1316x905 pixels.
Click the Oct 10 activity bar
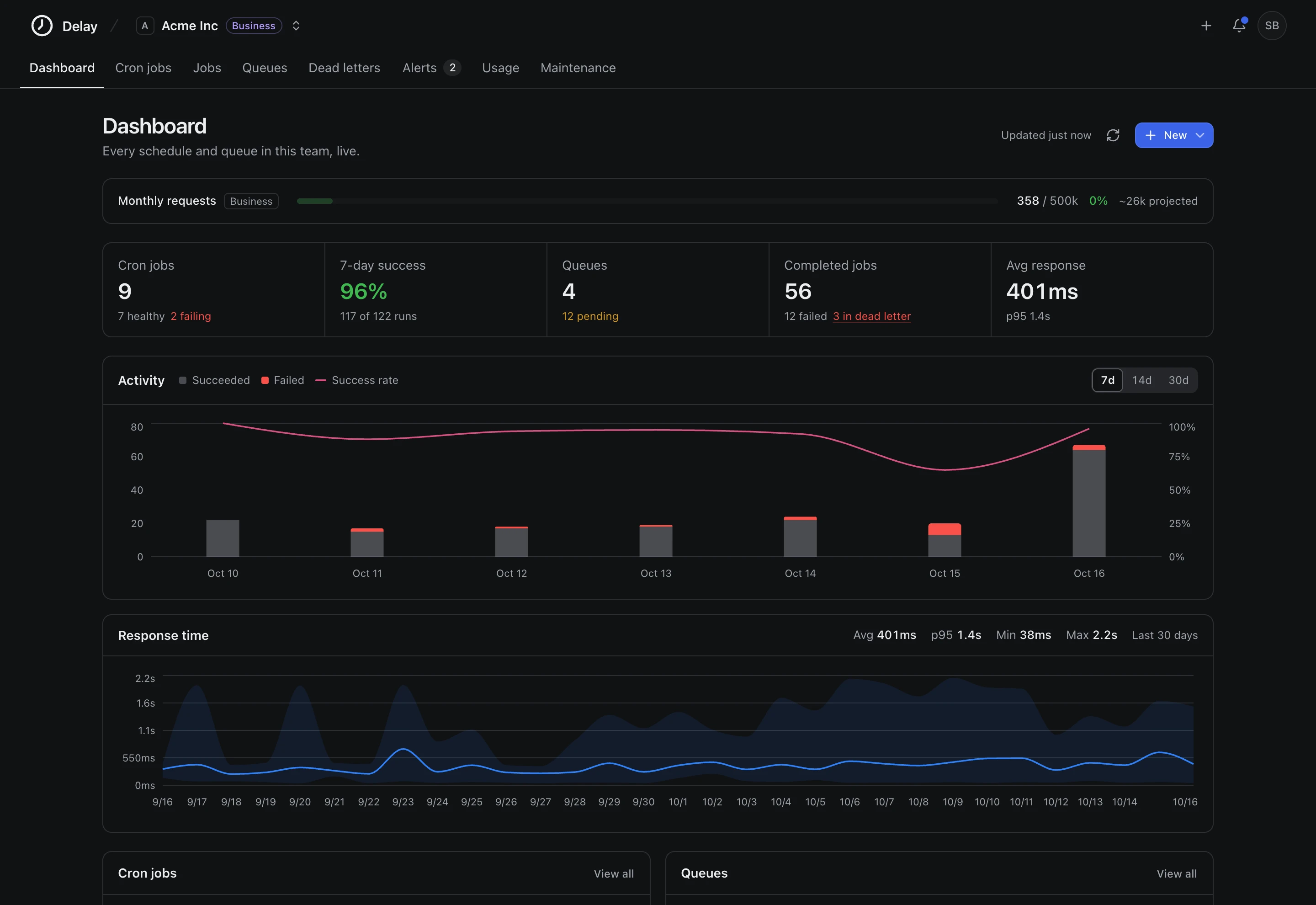coord(223,538)
